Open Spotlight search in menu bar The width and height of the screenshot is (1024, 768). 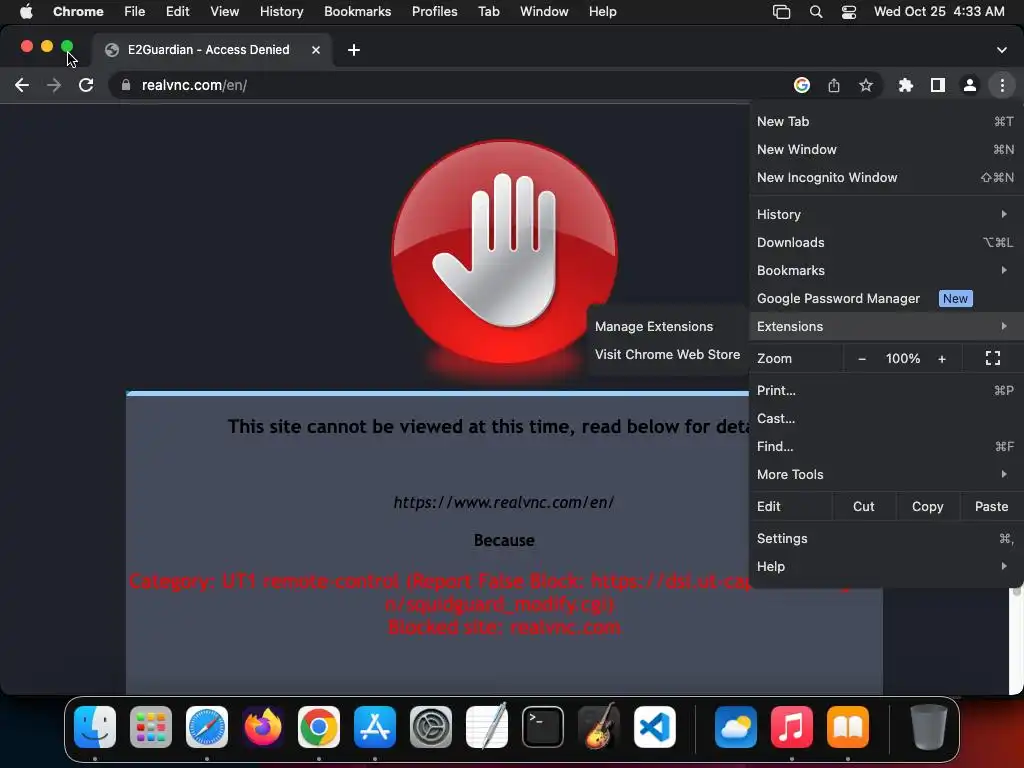pos(816,12)
